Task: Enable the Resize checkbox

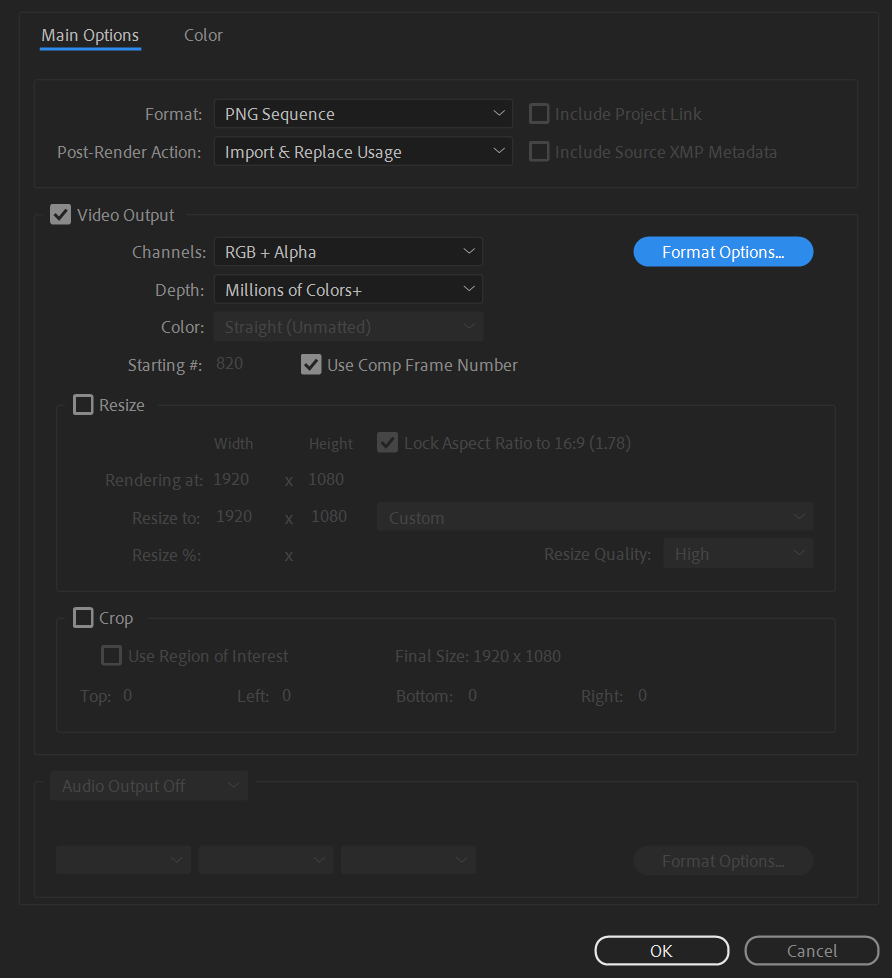Action: click(x=83, y=404)
